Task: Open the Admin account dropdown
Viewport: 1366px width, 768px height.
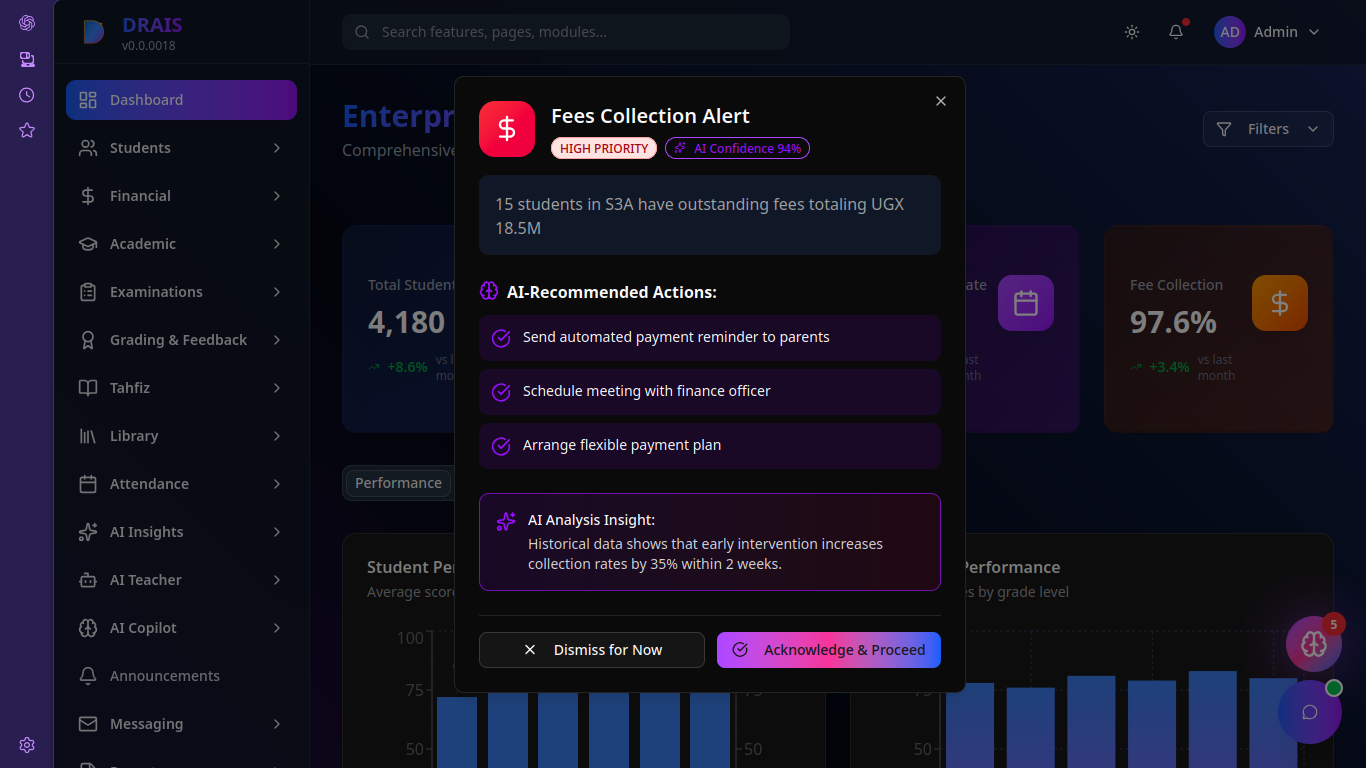Action: point(1268,32)
